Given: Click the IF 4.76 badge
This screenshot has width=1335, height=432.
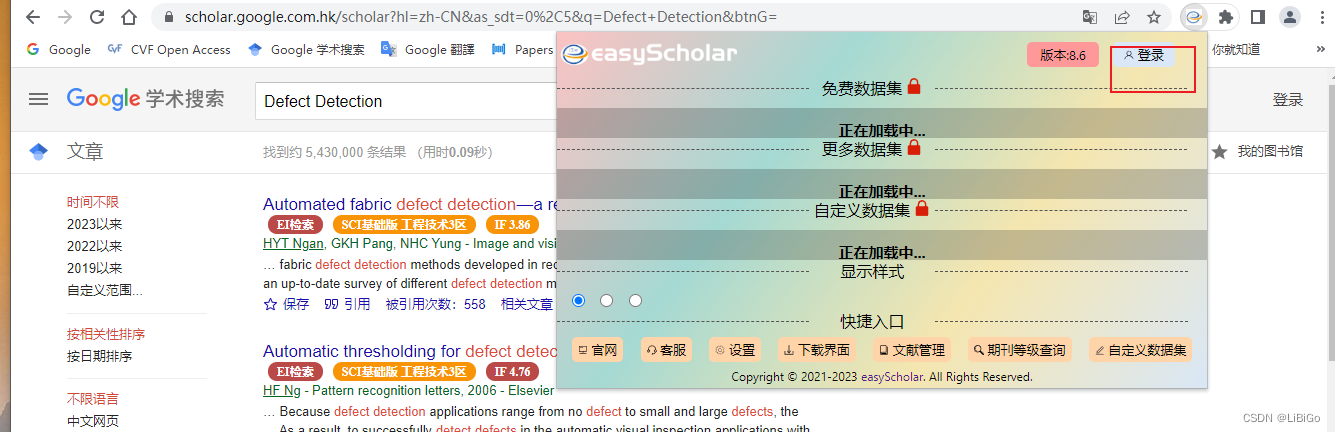Looking at the screenshot, I should click(x=511, y=372).
